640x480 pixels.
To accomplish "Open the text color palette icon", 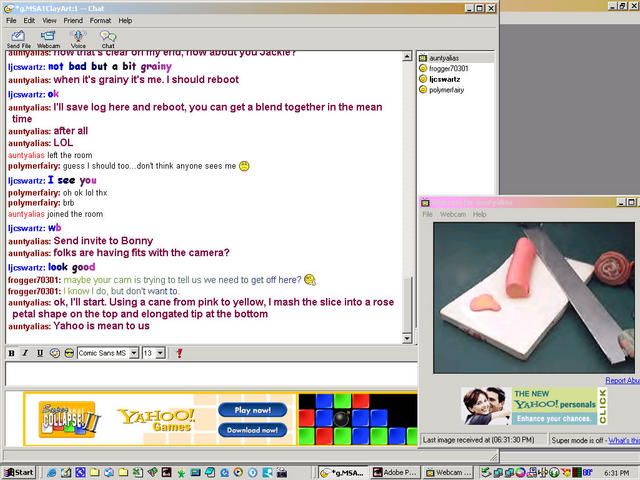I will pos(55,353).
